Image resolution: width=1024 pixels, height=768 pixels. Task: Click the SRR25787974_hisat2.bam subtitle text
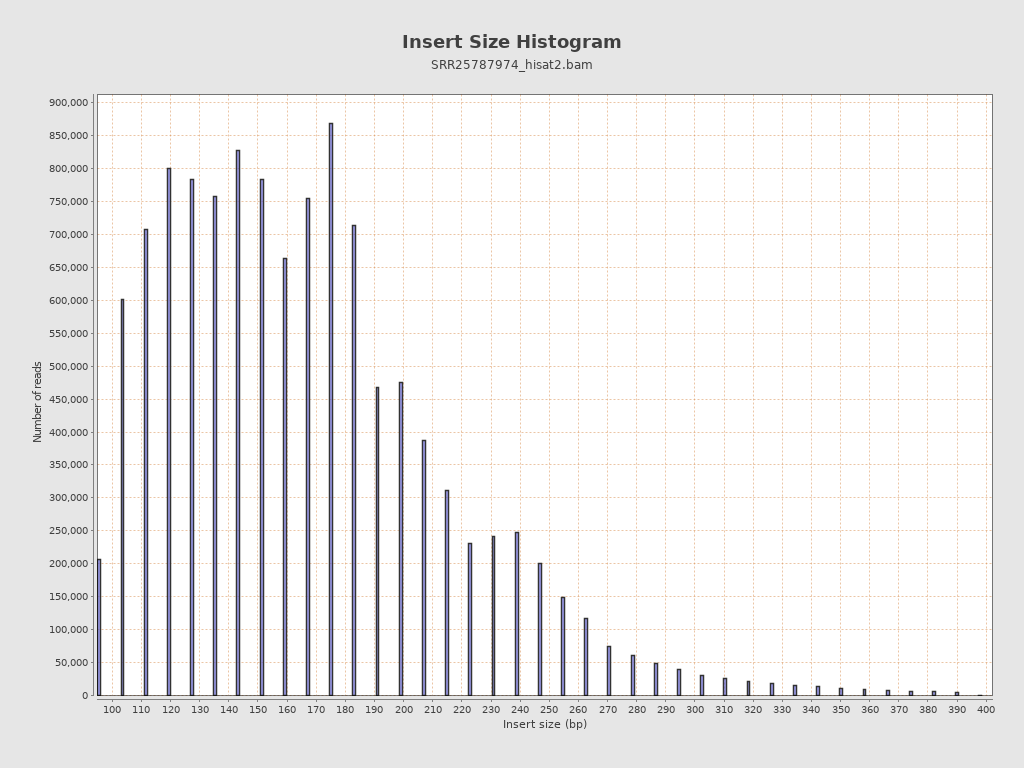pyautogui.click(x=511, y=65)
